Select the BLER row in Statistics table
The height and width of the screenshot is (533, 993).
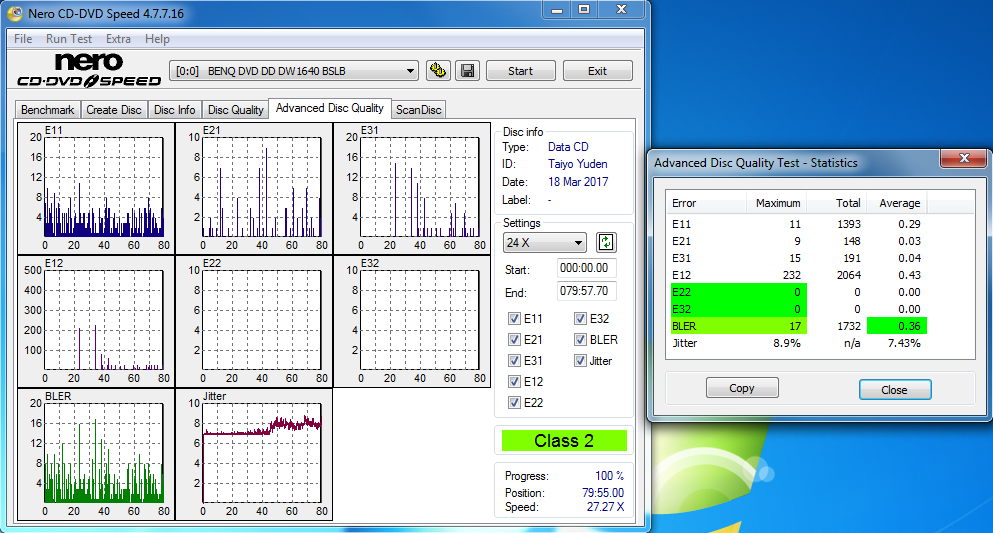click(x=797, y=326)
